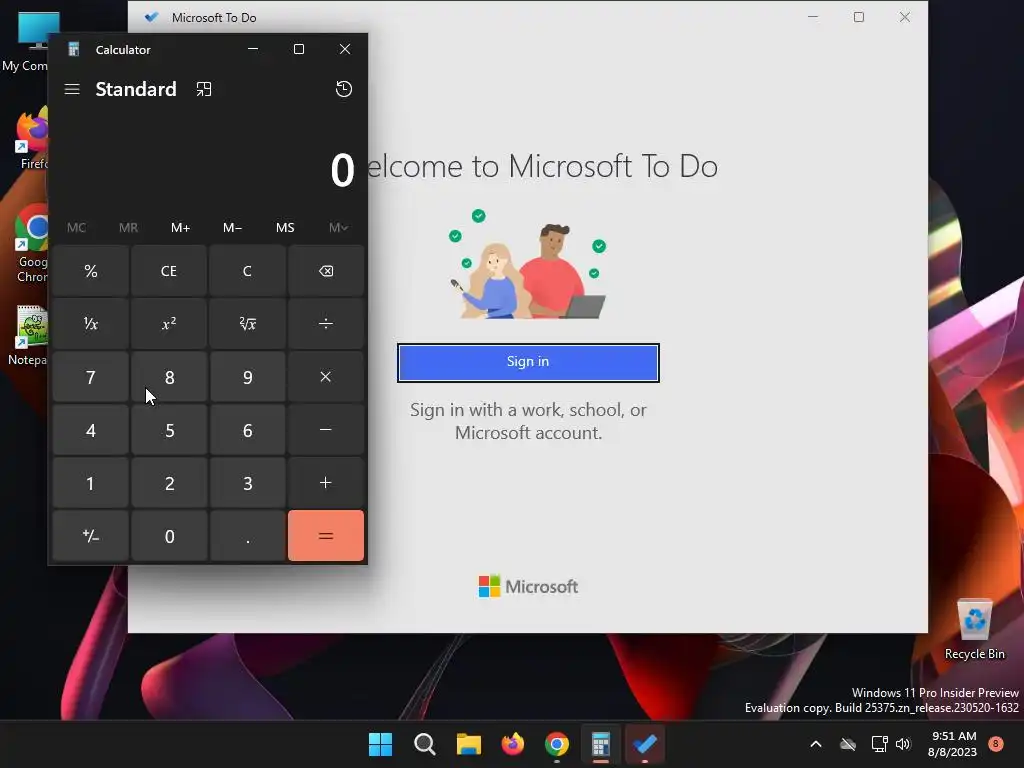Viewport: 1024px width, 768px height.
Task: Switch to Microsoft To Do via the taskbar
Action: tap(645, 744)
